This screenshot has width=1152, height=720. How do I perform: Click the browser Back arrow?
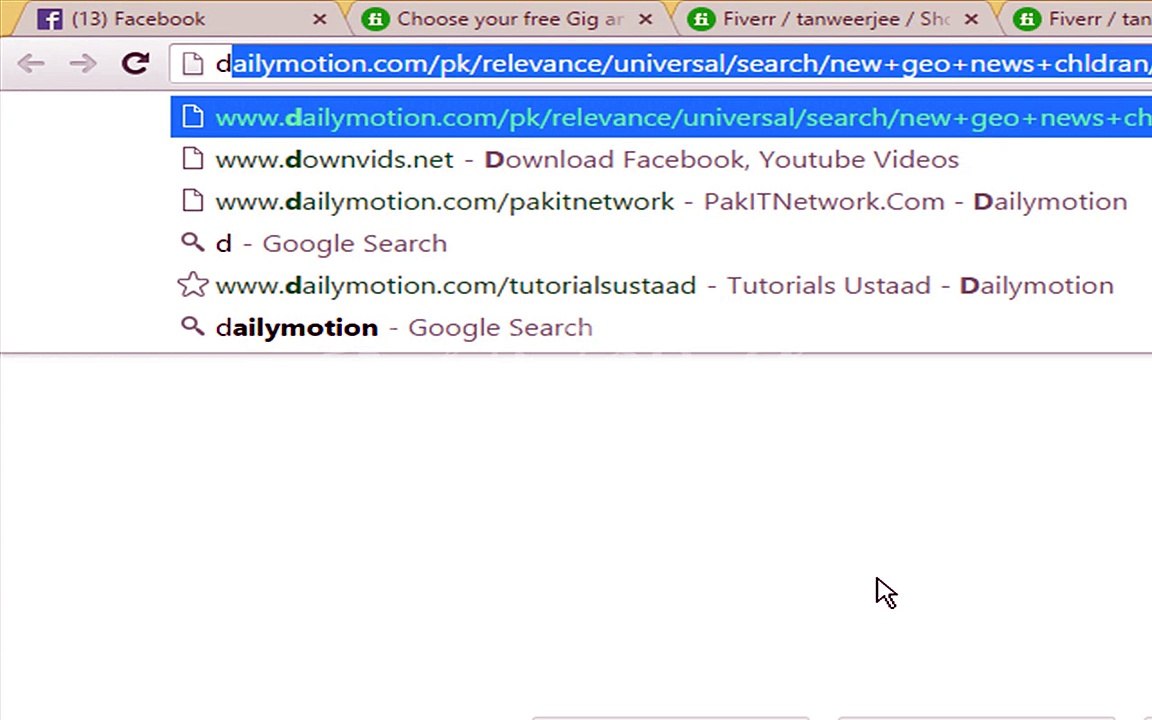[x=31, y=64]
